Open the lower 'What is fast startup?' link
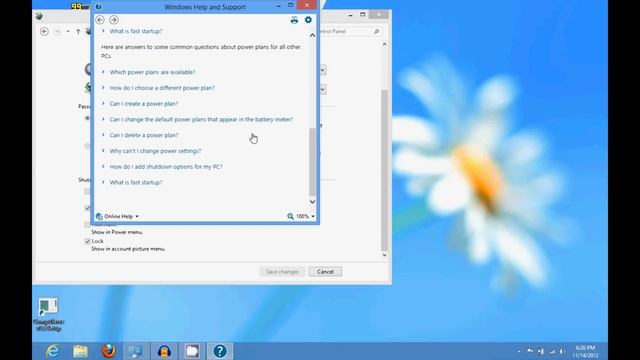The width and height of the screenshot is (640, 360). (x=136, y=182)
